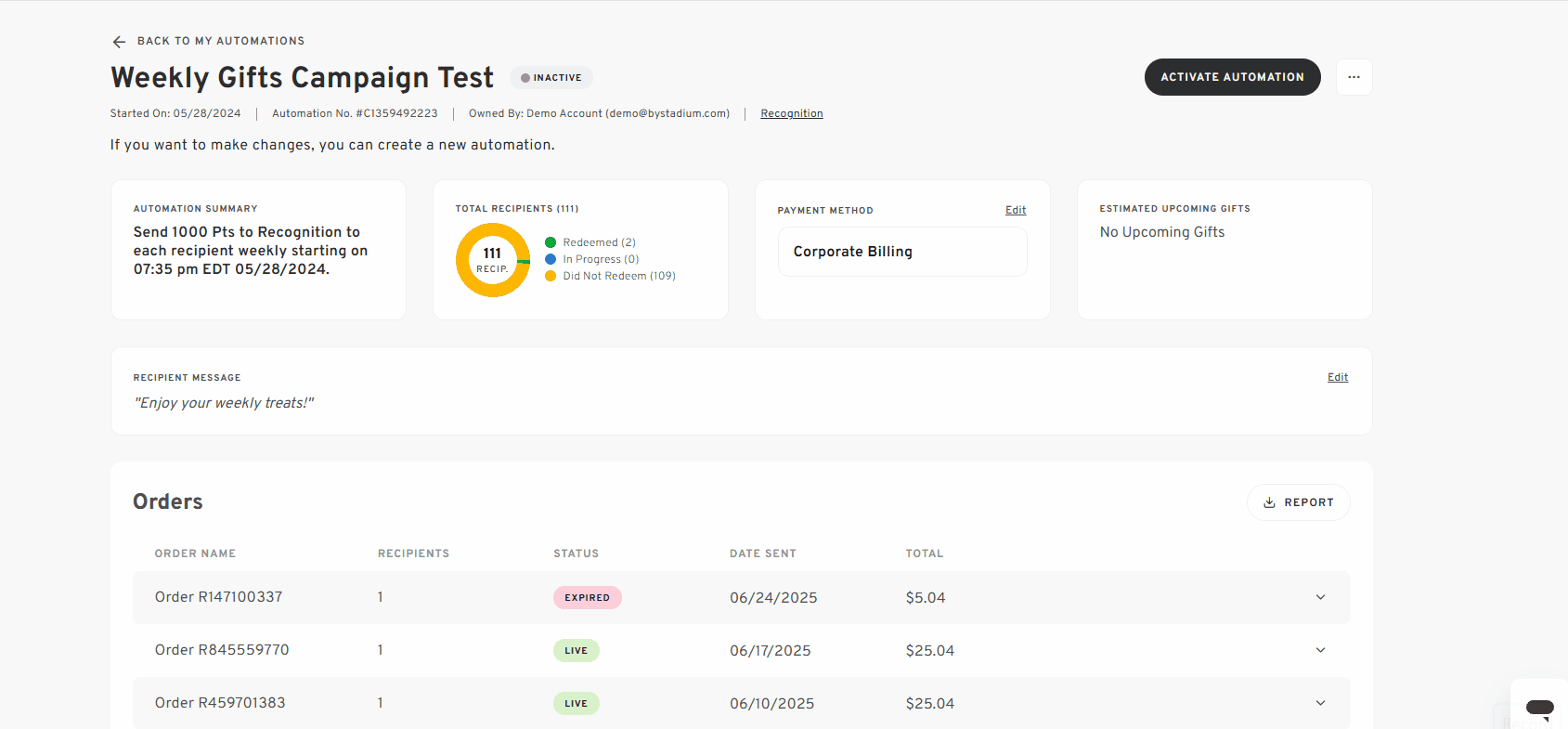
Task: Click the download icon in Report button
Action: pyautogui.click(x=1269, y=502)
